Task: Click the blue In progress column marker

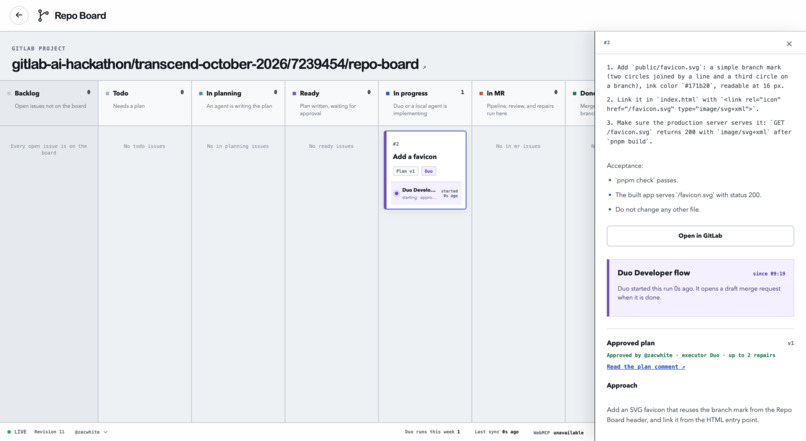Action: click(388, 94)
